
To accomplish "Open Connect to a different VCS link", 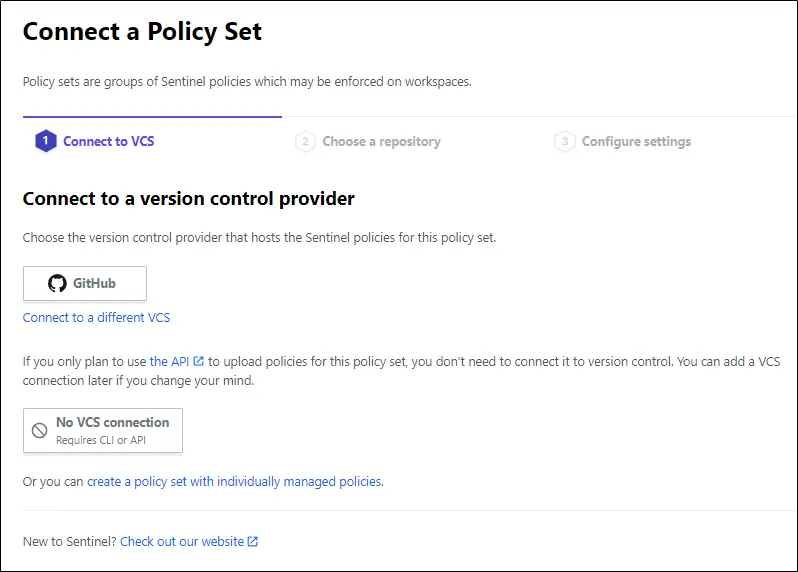I will coord(96,318).
